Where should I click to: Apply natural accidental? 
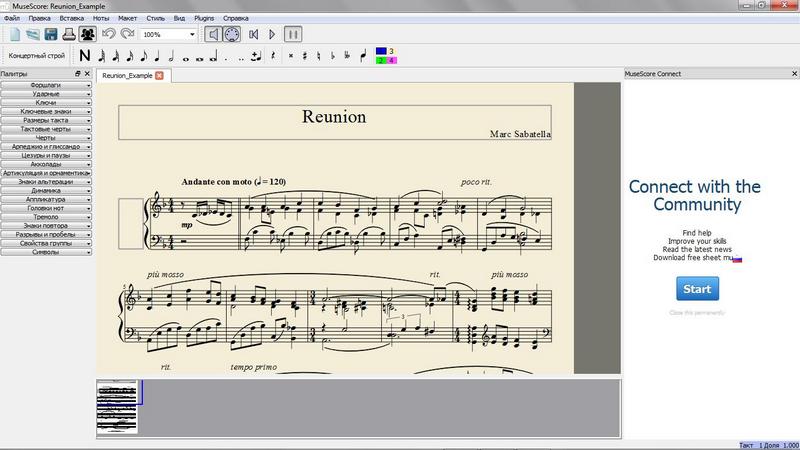(319, 56)
